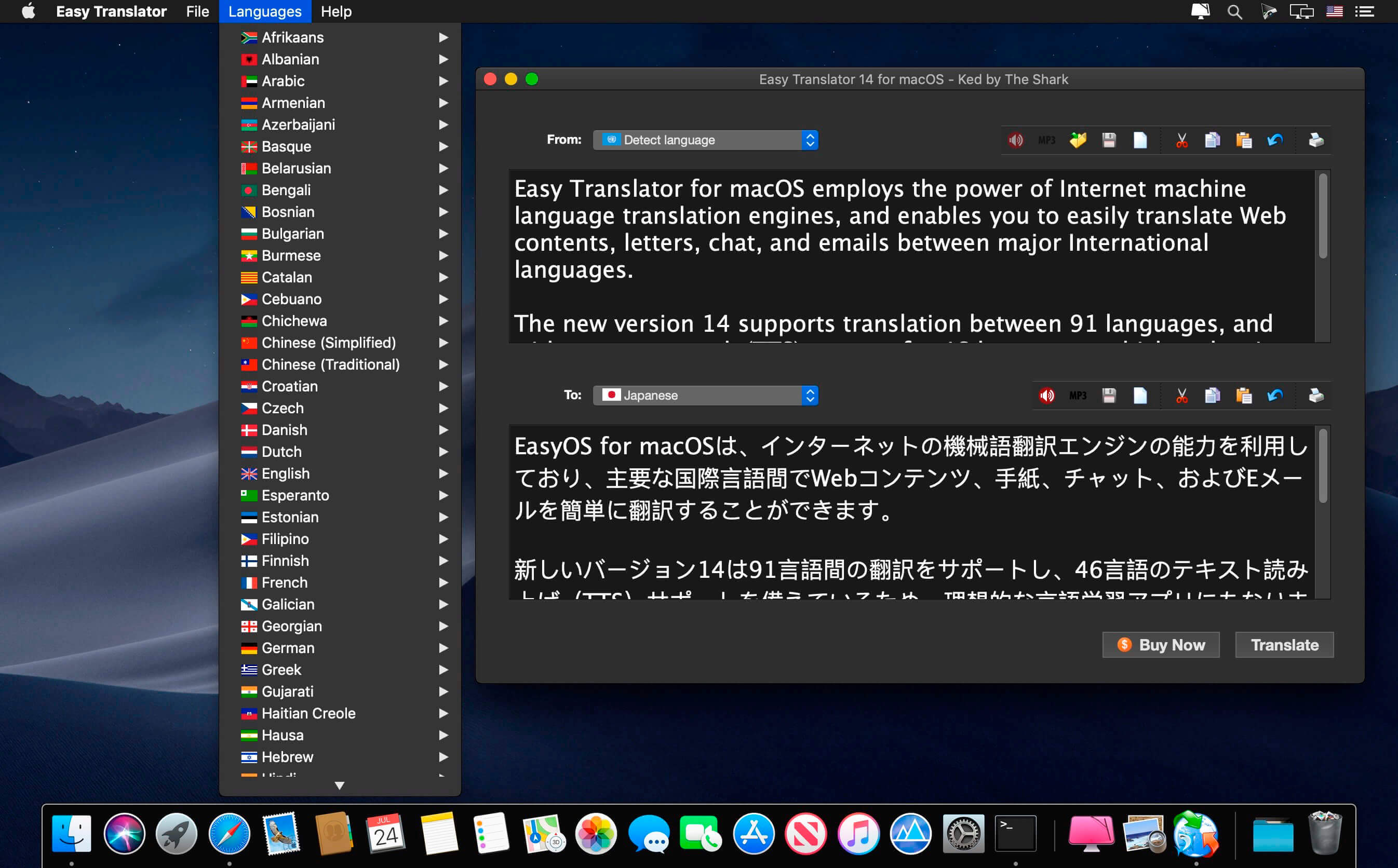Image resolution: width=1398 pixels, height=868 pixels.
Task: Open the To language dropdown showing Japanese
Action: 706,395
